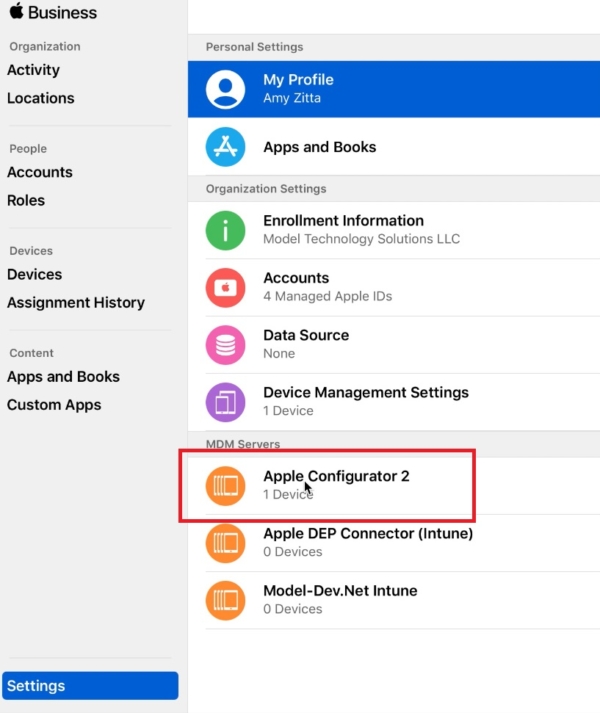Open Enrollment Information row title

[x=343, y=221]
